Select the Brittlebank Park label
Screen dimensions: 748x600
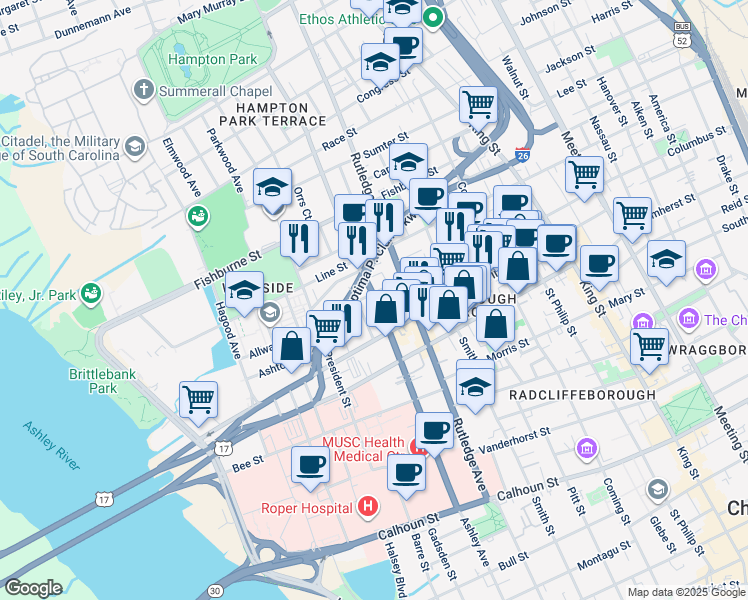pos(103,381)
